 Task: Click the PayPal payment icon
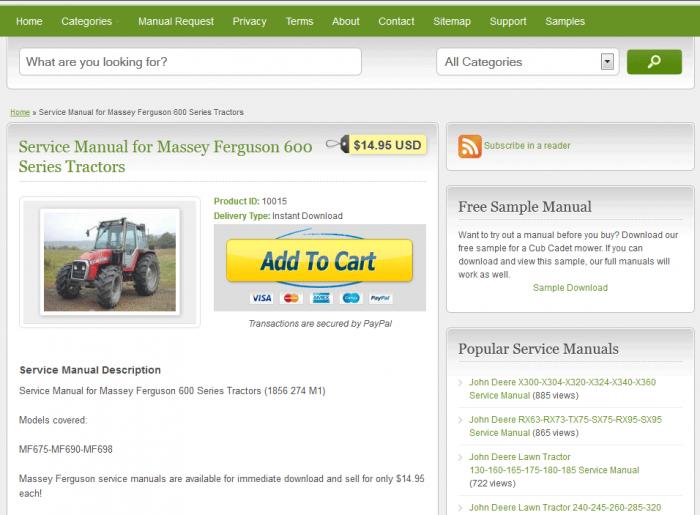[x=380, y=298]
